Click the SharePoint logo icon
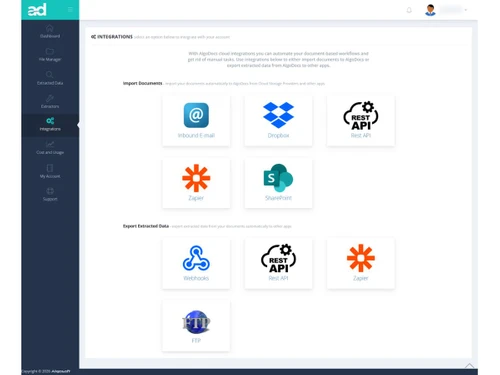The image size is (500, 375). [x=278, y=178]
